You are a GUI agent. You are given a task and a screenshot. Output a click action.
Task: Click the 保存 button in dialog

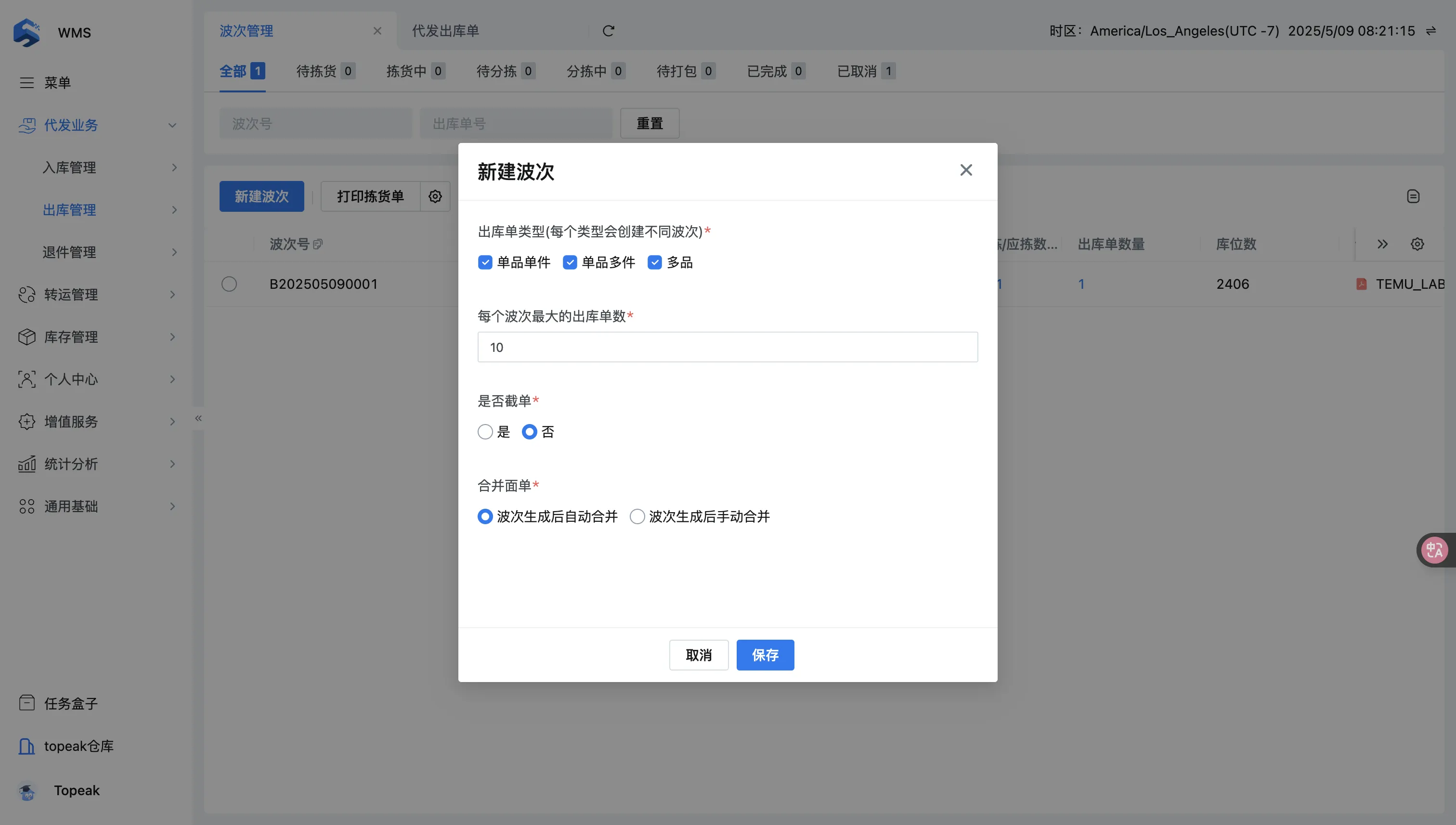pyautogui.click(x=765, y=655)
